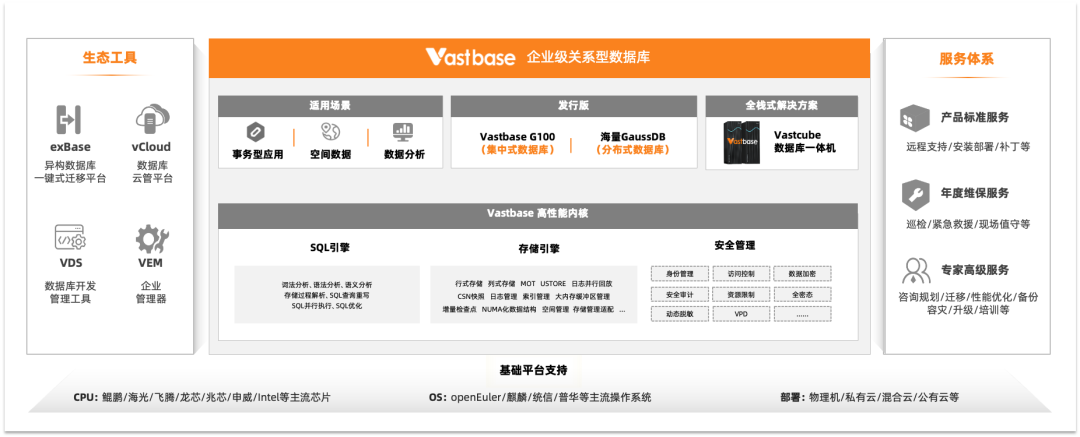
Task: Click the VEM gear and wrench icon
Action: pos(152,239)
